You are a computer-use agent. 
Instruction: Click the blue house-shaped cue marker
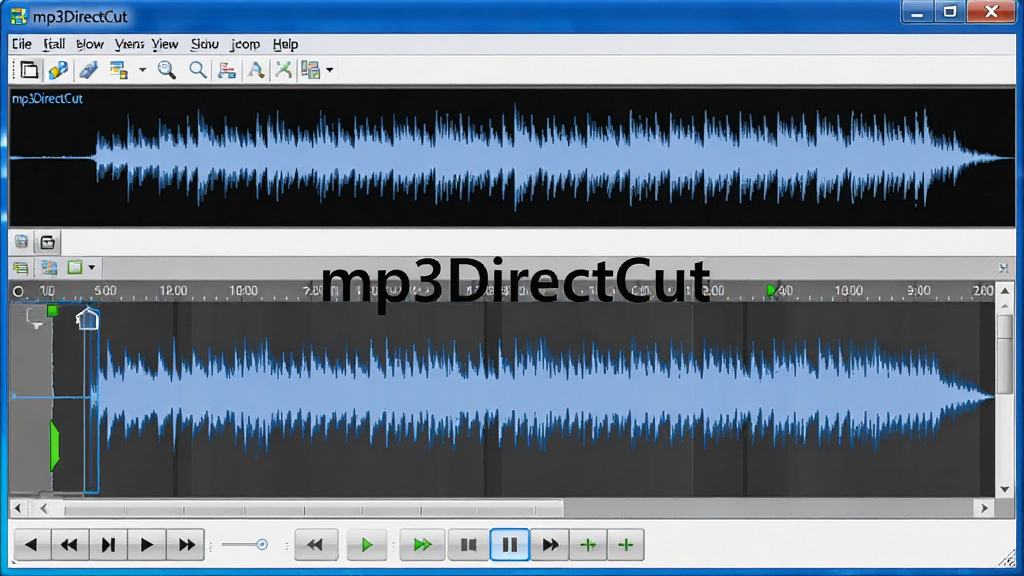[87, 319]
